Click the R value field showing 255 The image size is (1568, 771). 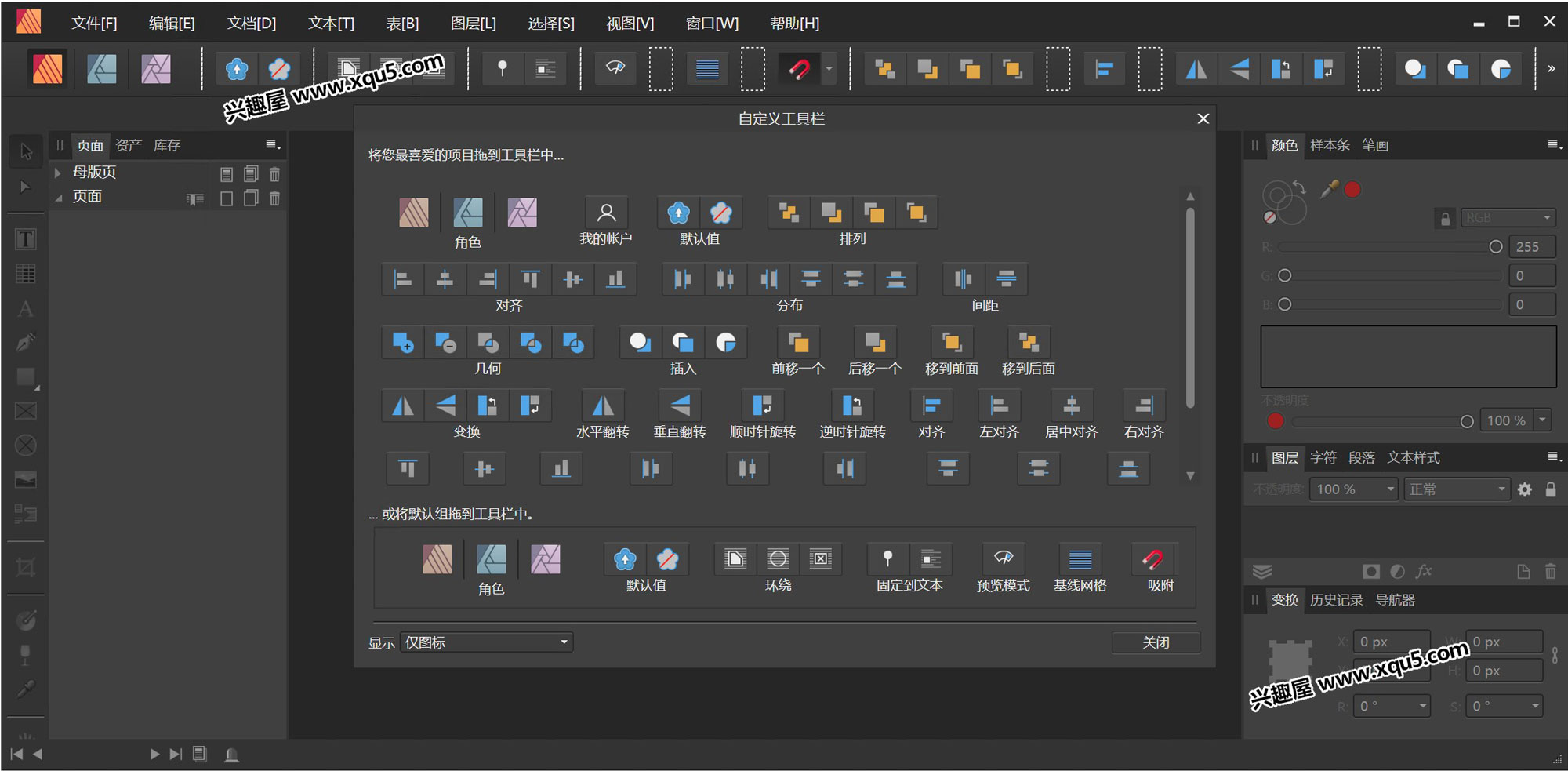click(1532, 247)
